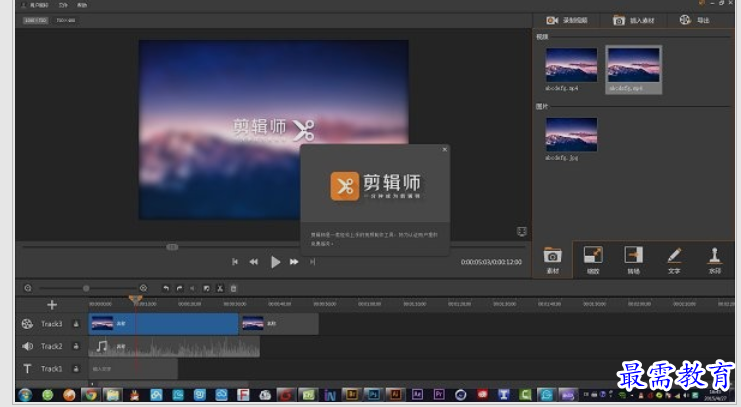Screen dimensions: 741x407
Task: Open the material tab in bottom toolbar
Action: (x=552, y=260)
